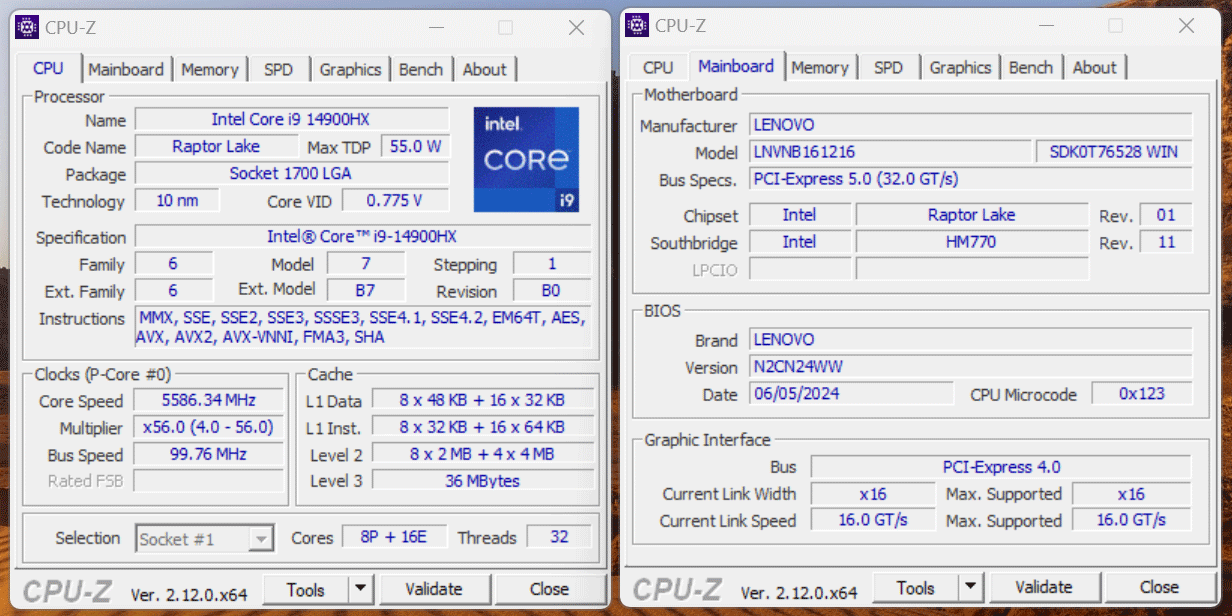1232x616 pixels.
Task: Click Package value Socket 1700 LGA
Action: [x=291, y=173]
